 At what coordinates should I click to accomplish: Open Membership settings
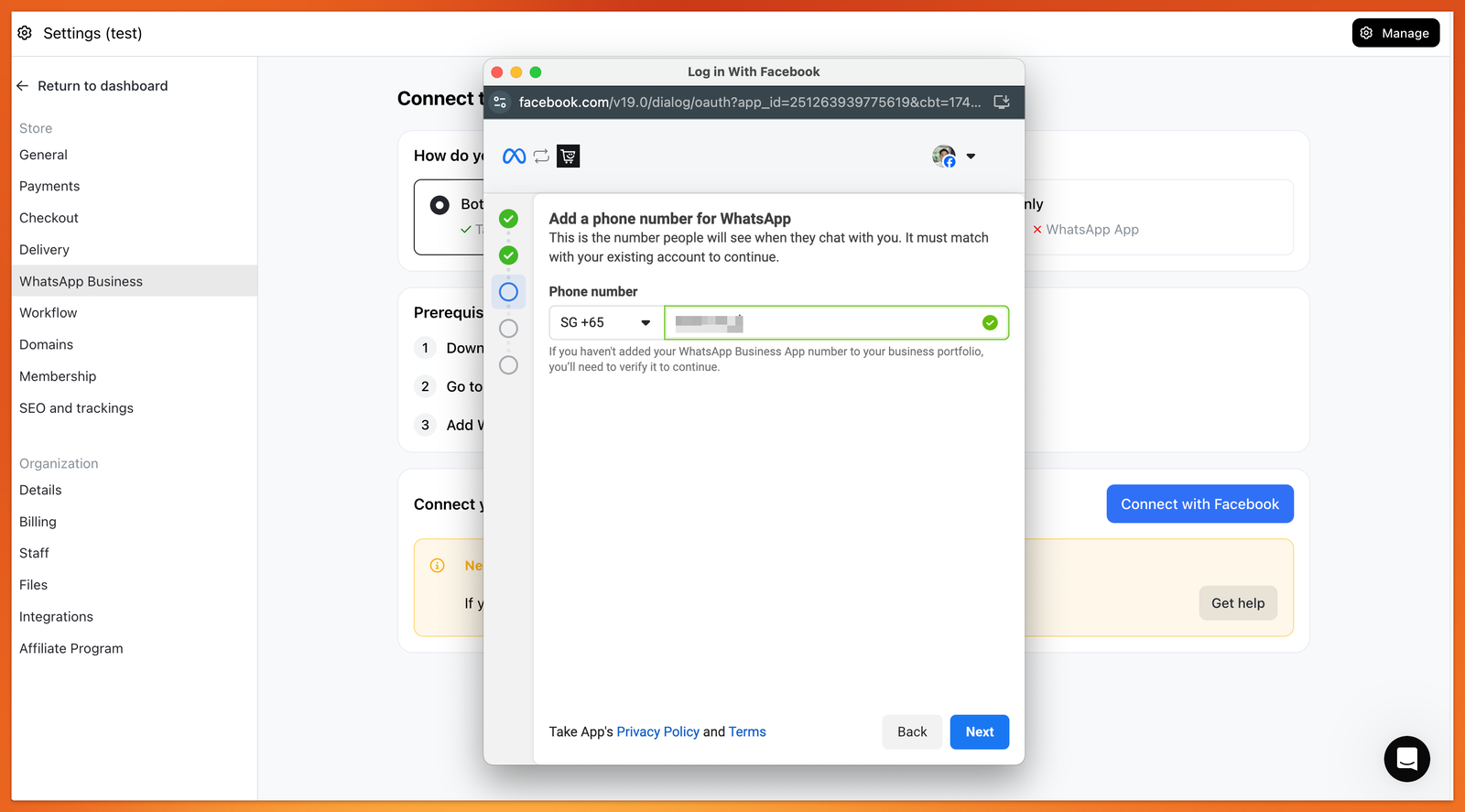click(58, 376)
